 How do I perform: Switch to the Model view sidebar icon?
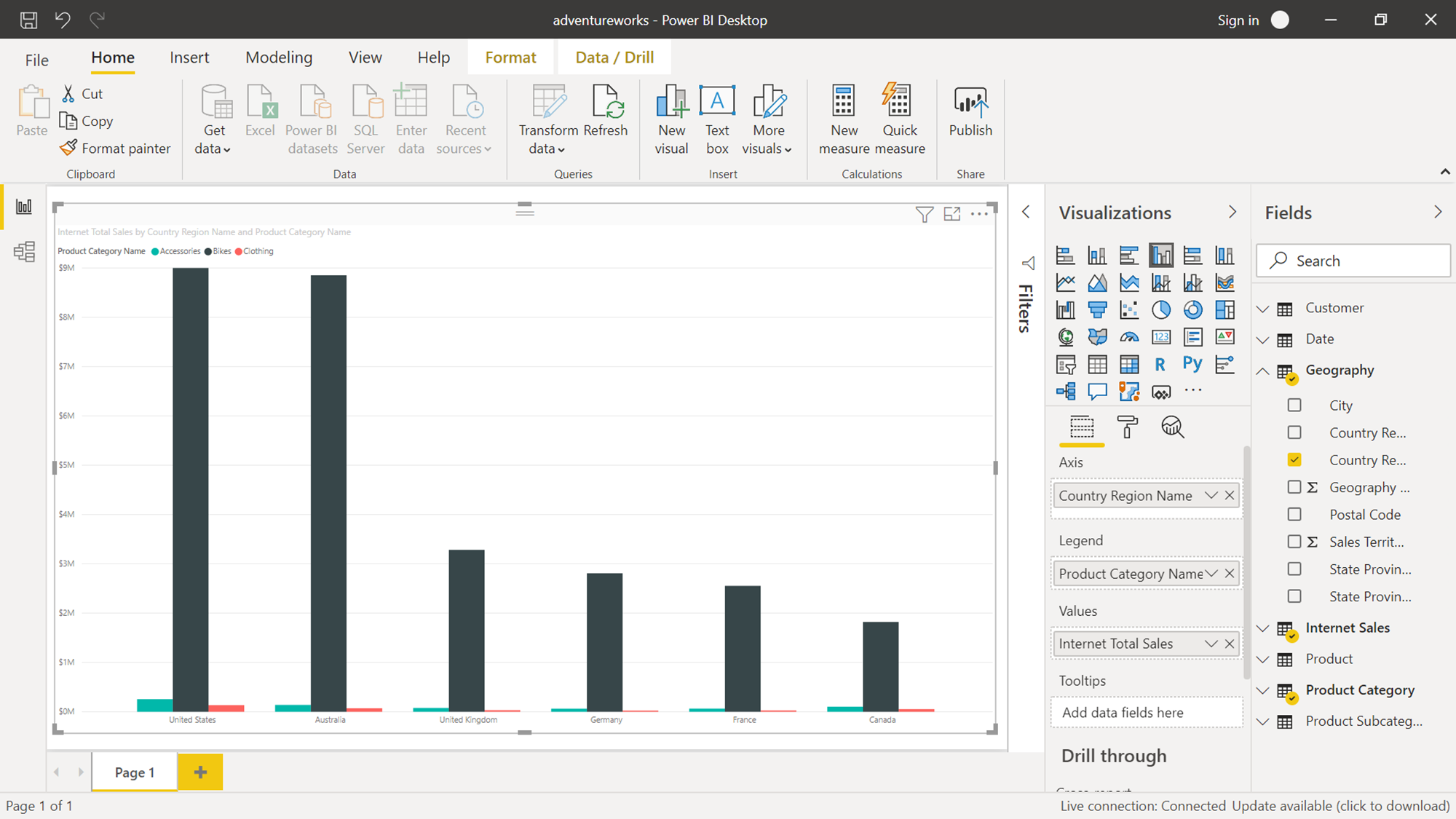pyautogui.click(x=24, y=252)
